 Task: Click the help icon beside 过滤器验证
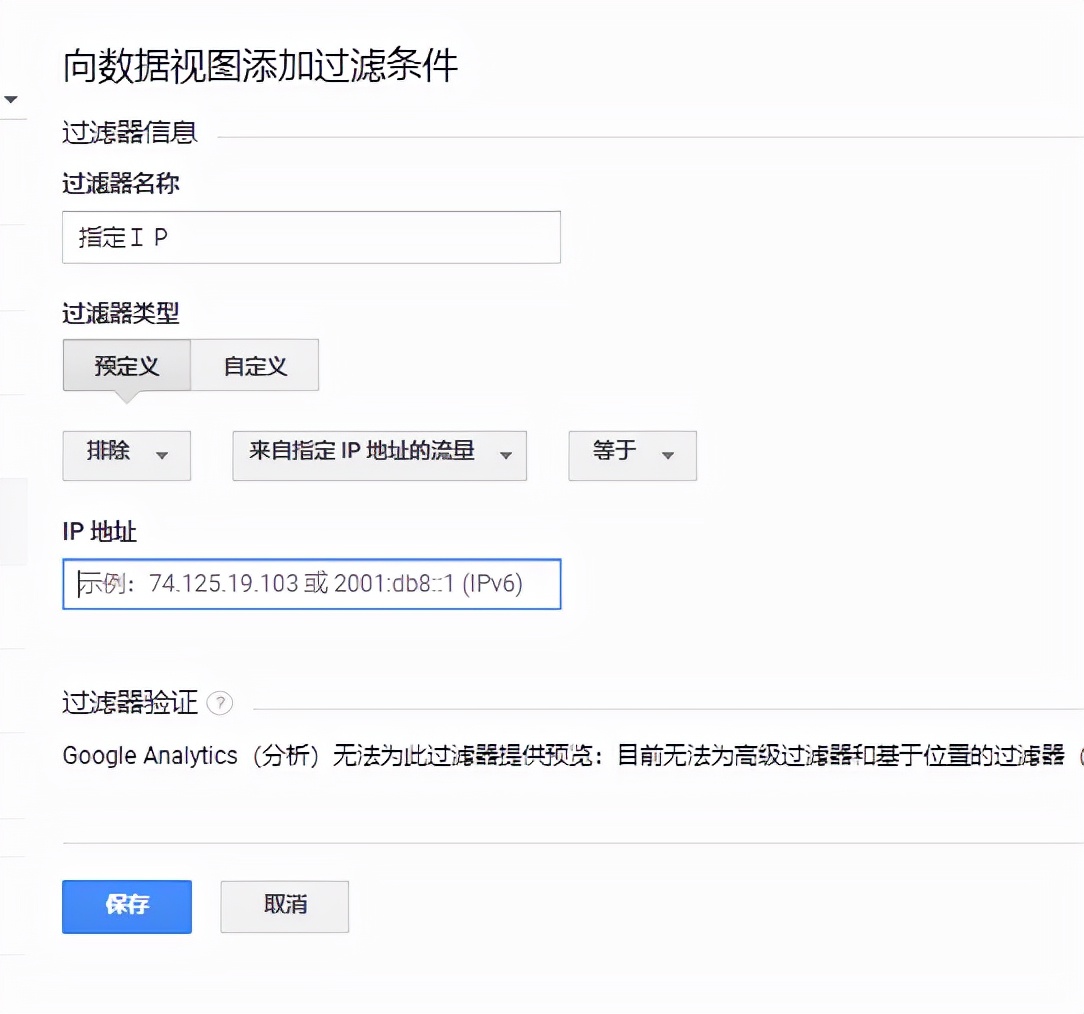(x=220, y=703)
